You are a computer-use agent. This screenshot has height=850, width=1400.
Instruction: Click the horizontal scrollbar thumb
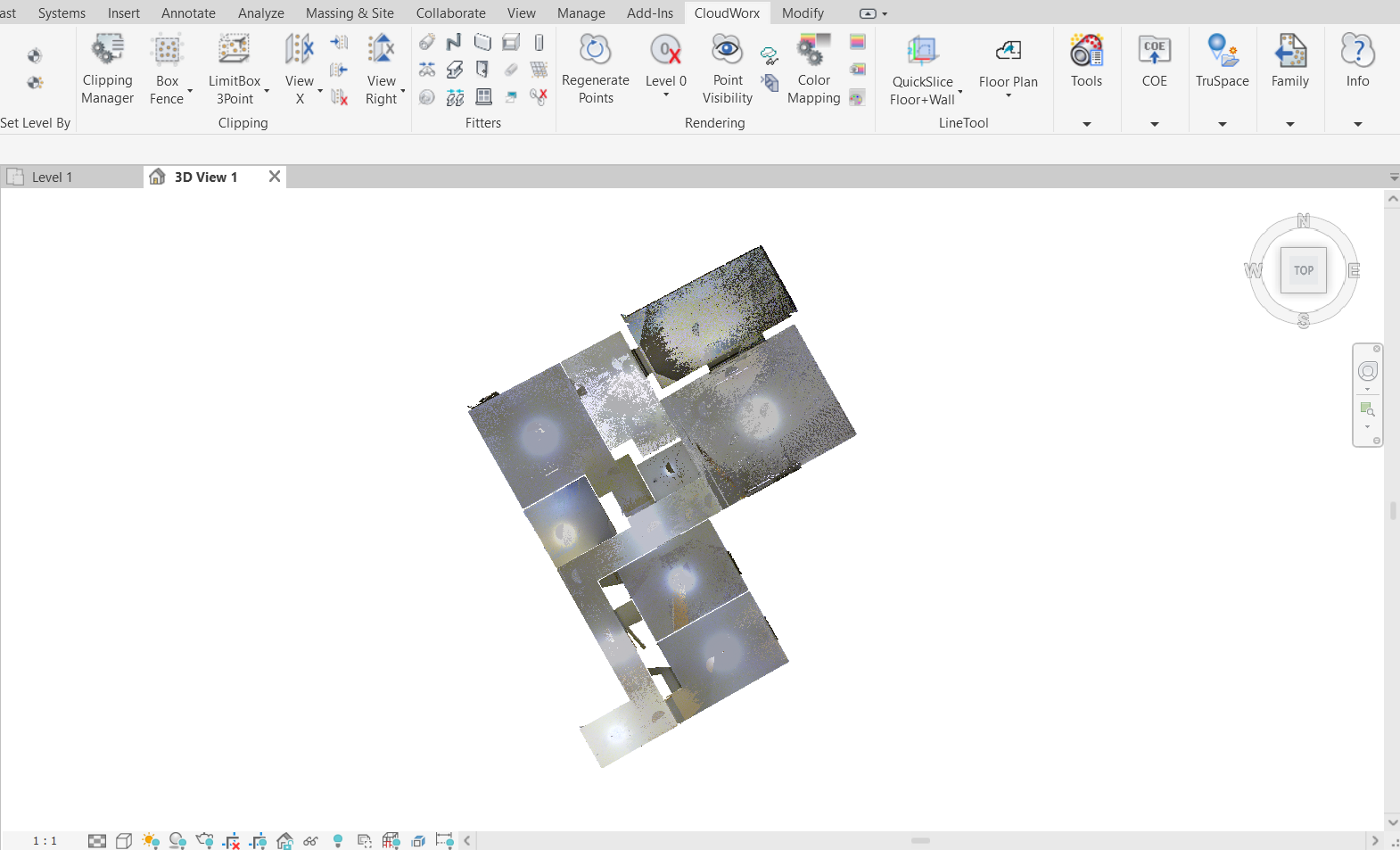click(920, 840)
